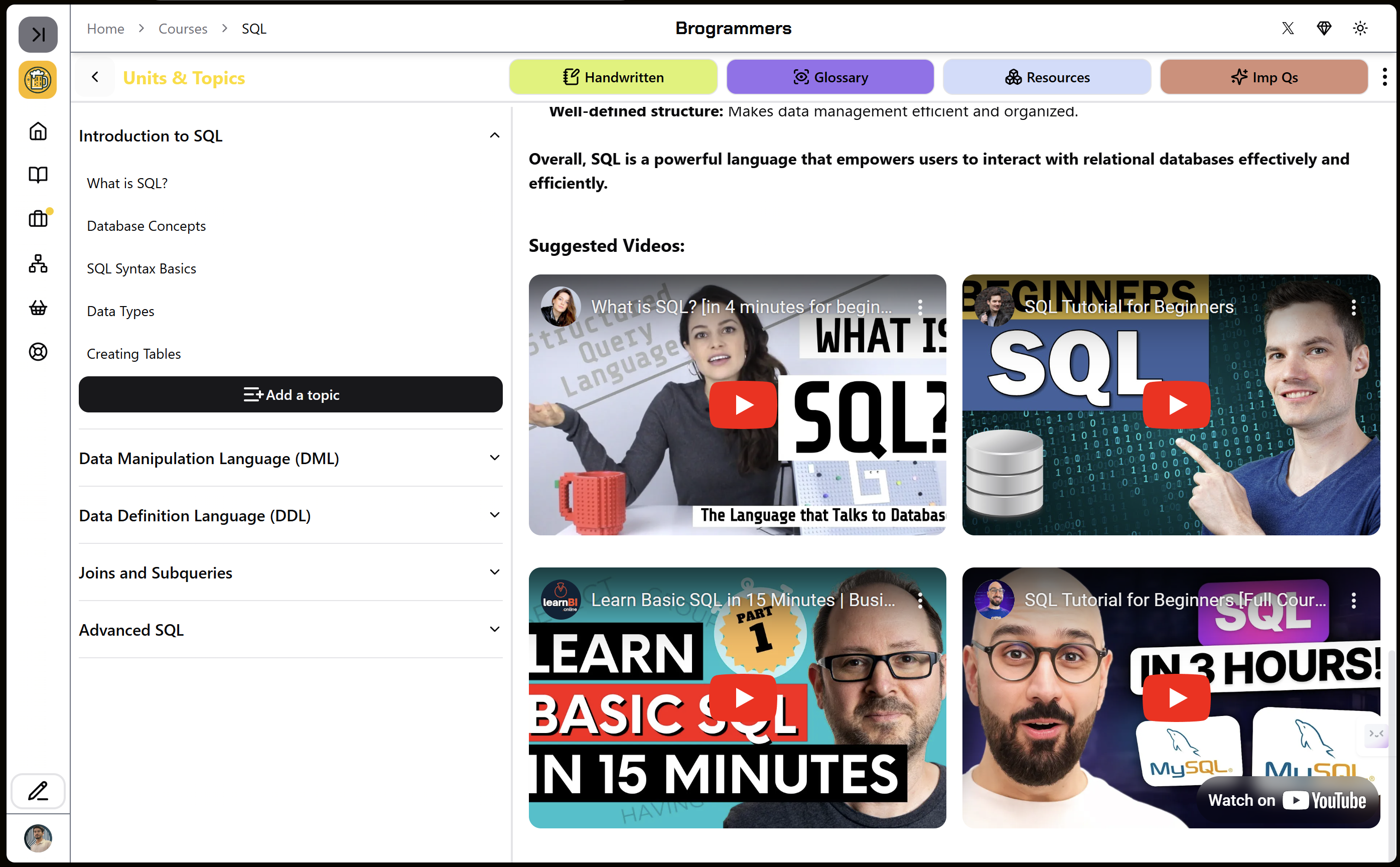Click learnBI channel avatar
Screen dimensions: 1400x867
click(x=560, y=600)
